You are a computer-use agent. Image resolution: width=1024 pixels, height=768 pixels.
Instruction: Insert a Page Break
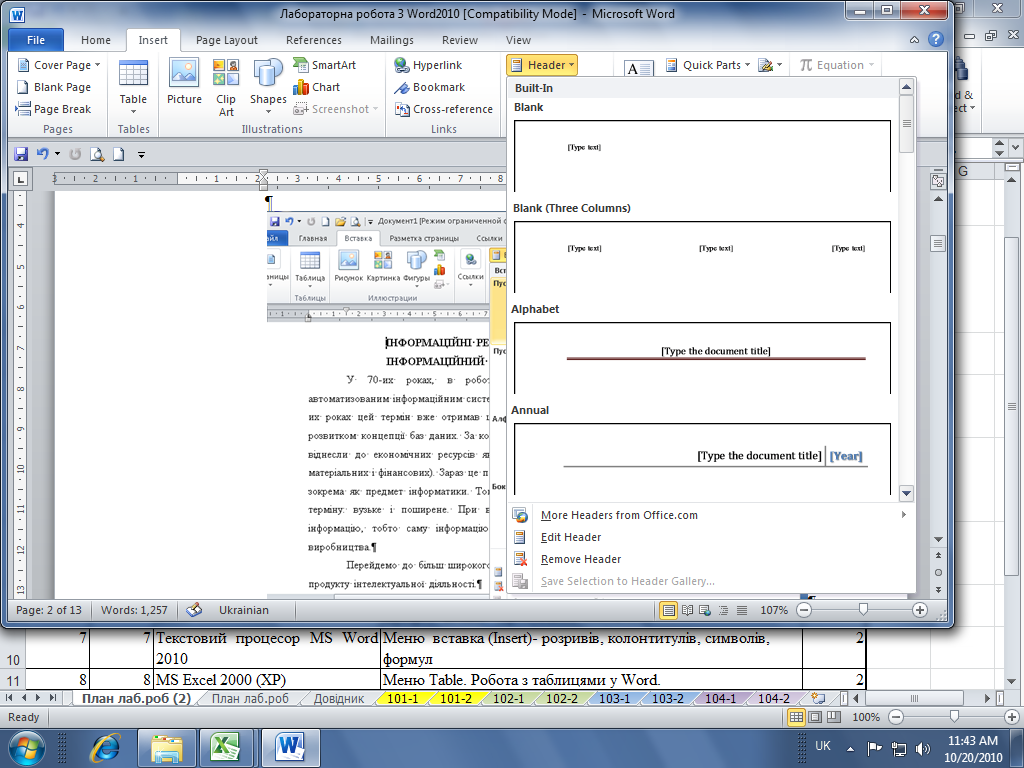pos(54,109)
